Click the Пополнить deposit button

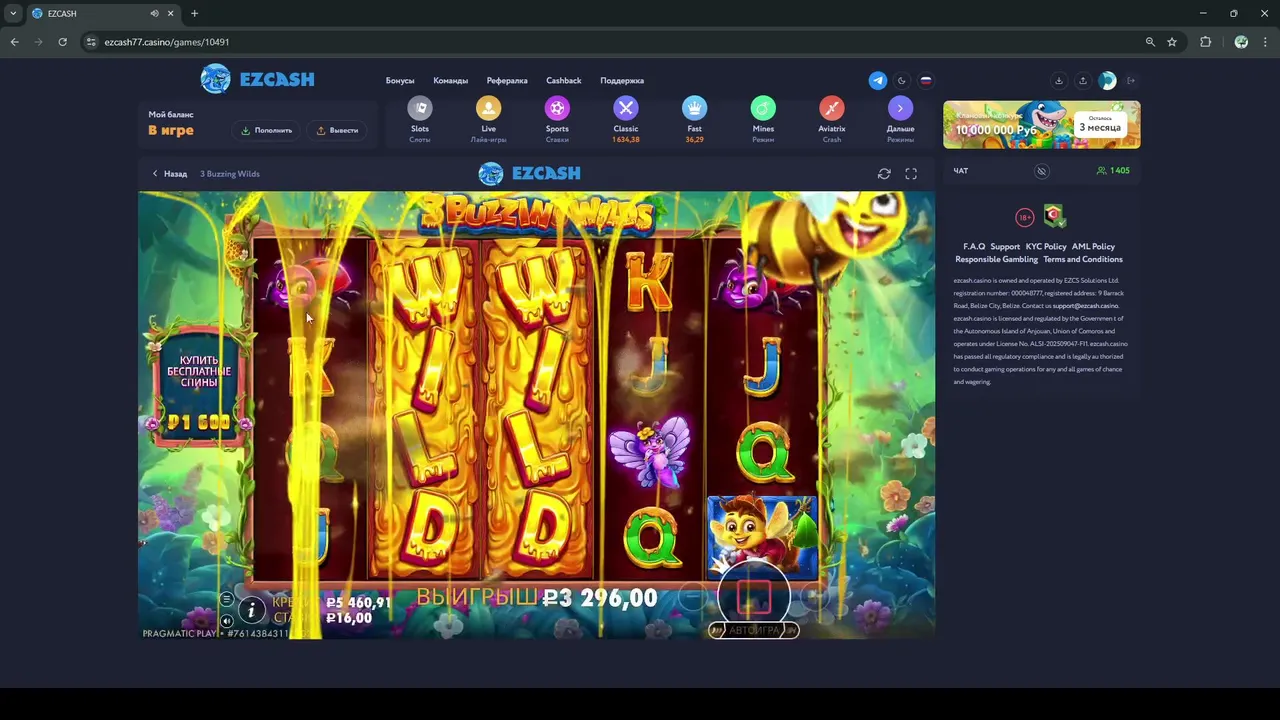click(266, 130)
